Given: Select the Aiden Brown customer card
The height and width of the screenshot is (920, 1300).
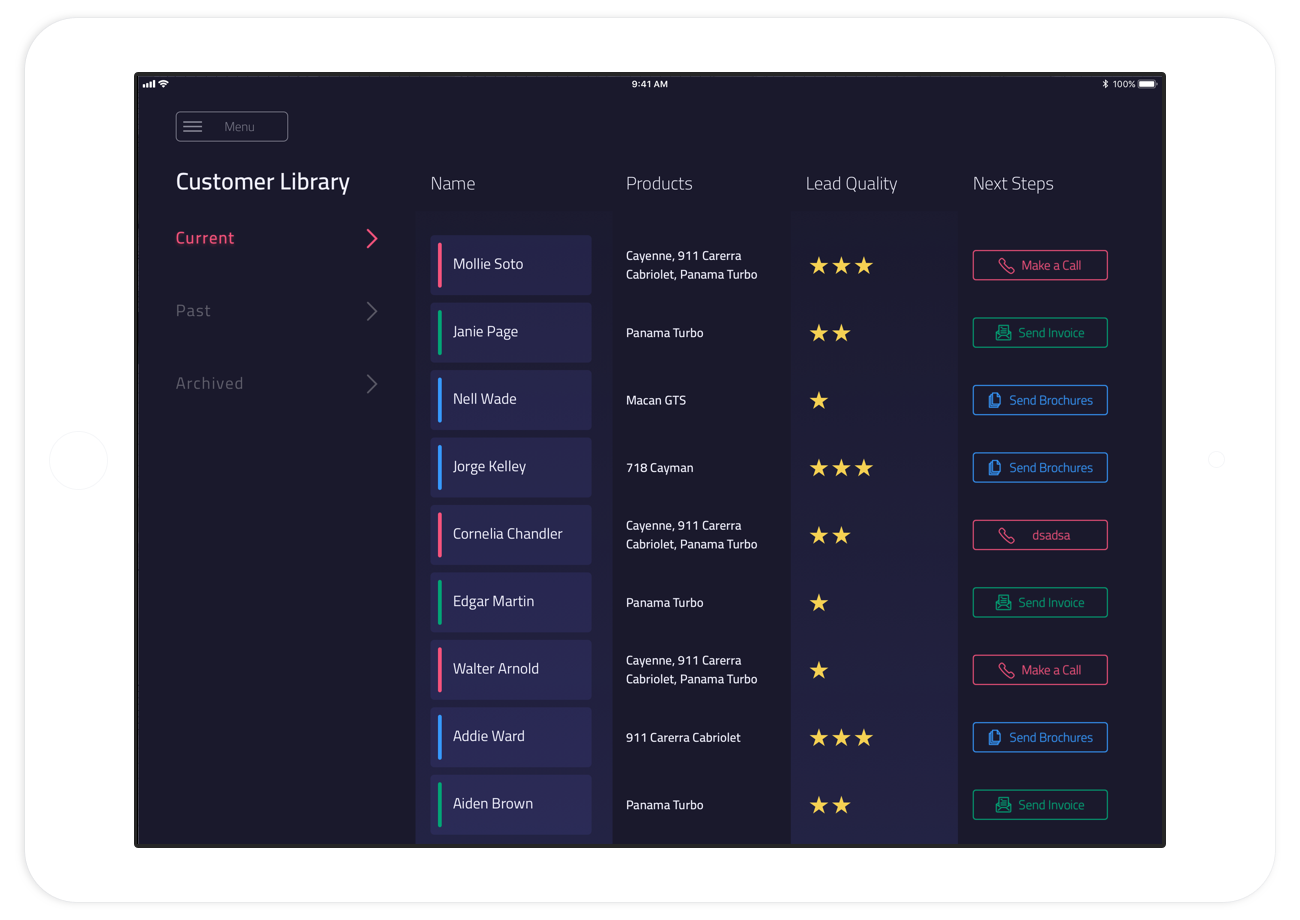Looking at the screenshot, I should coord(511,805).
